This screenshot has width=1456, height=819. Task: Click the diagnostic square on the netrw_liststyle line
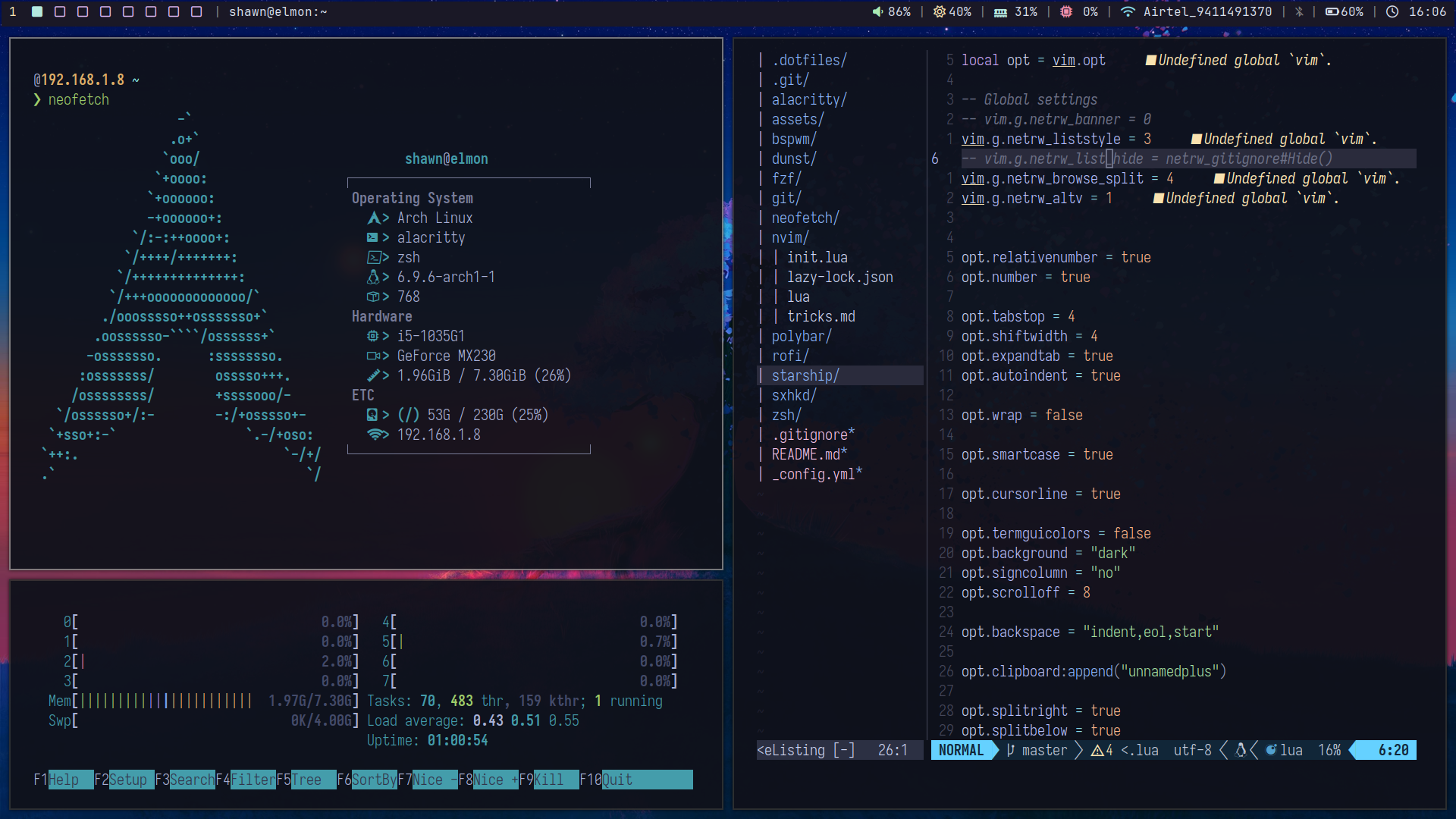1196,139
